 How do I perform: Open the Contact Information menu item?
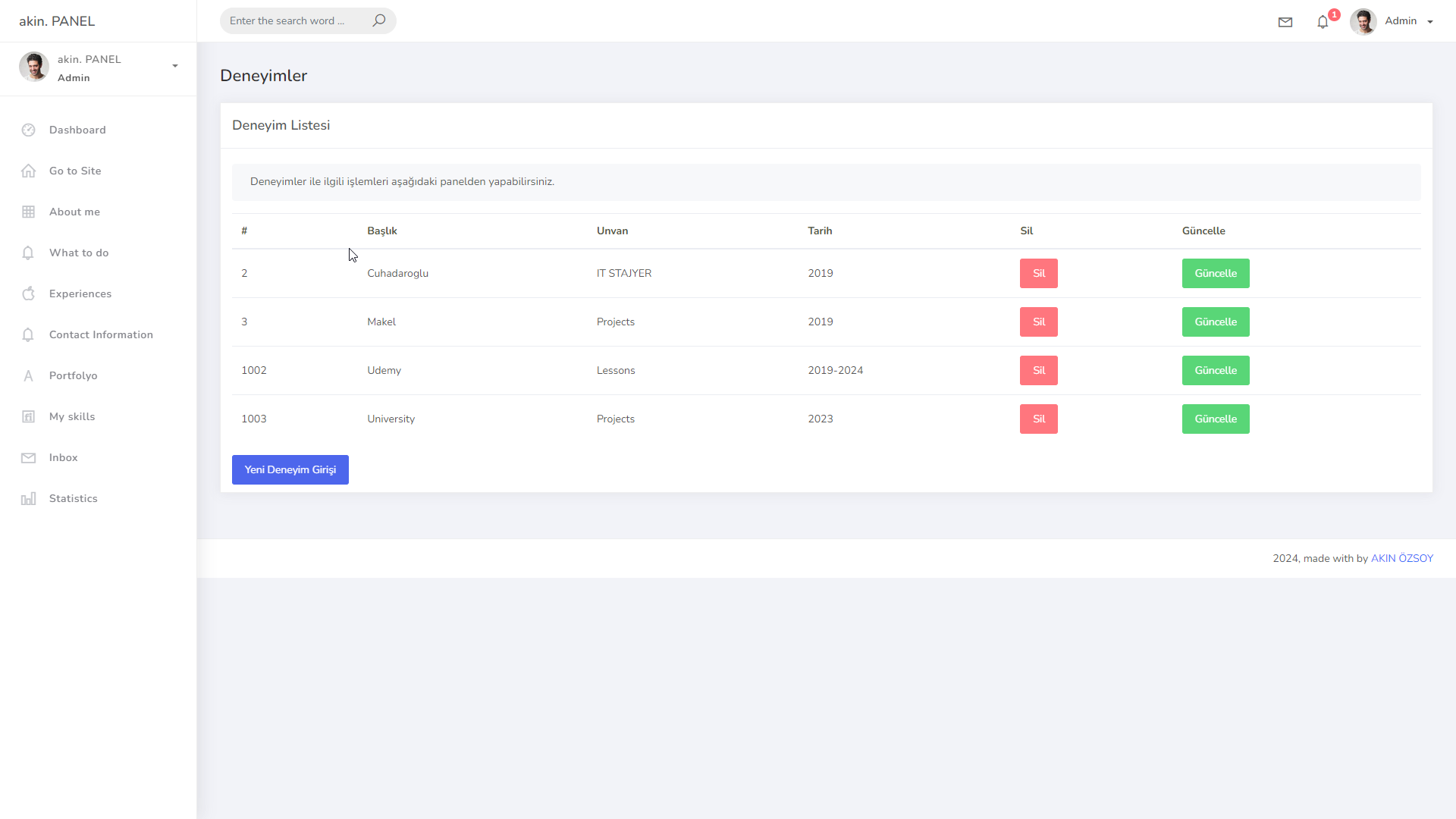101,334
